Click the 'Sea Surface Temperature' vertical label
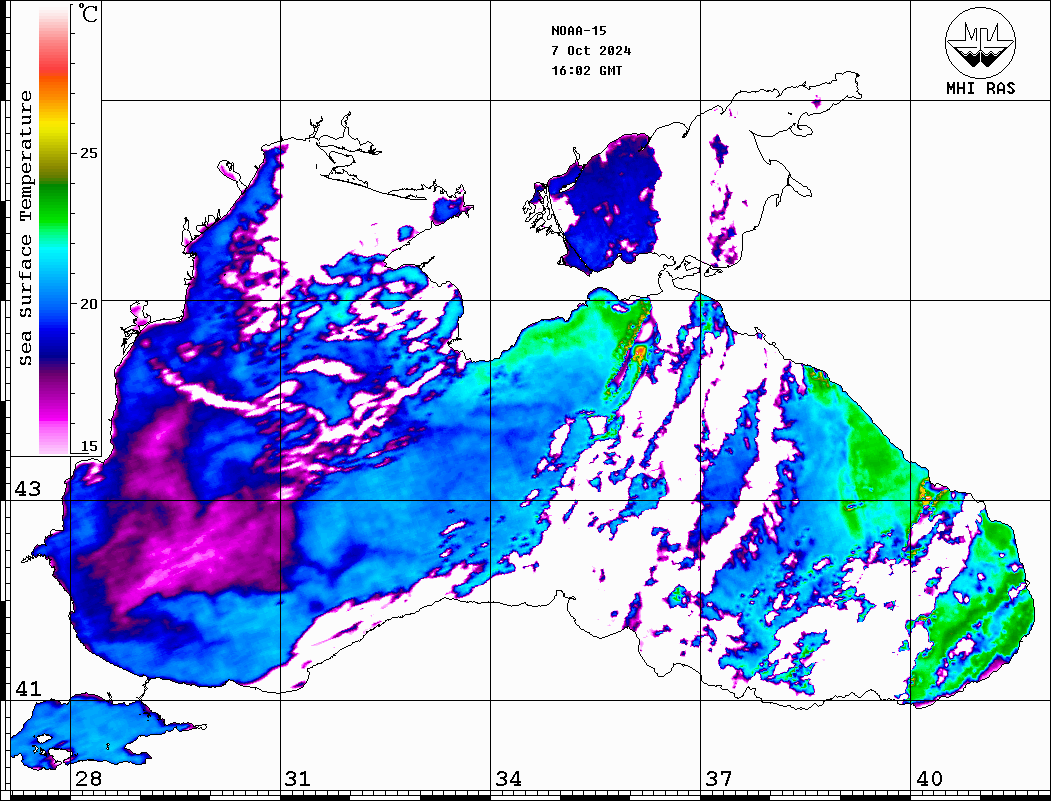1051x801 pixels. click(x=26, y=228)
